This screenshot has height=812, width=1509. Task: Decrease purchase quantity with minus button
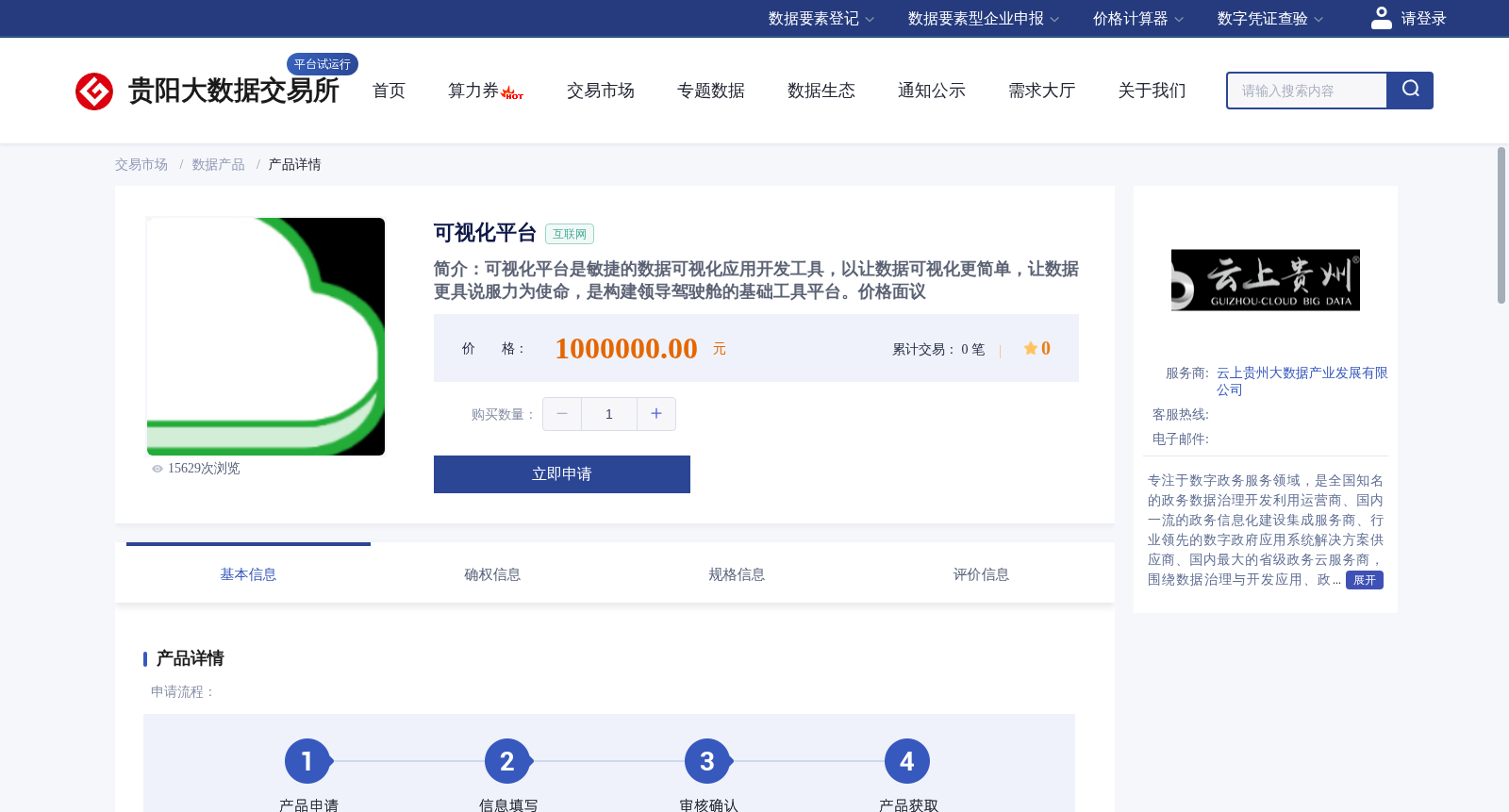(x=562, y=414)
